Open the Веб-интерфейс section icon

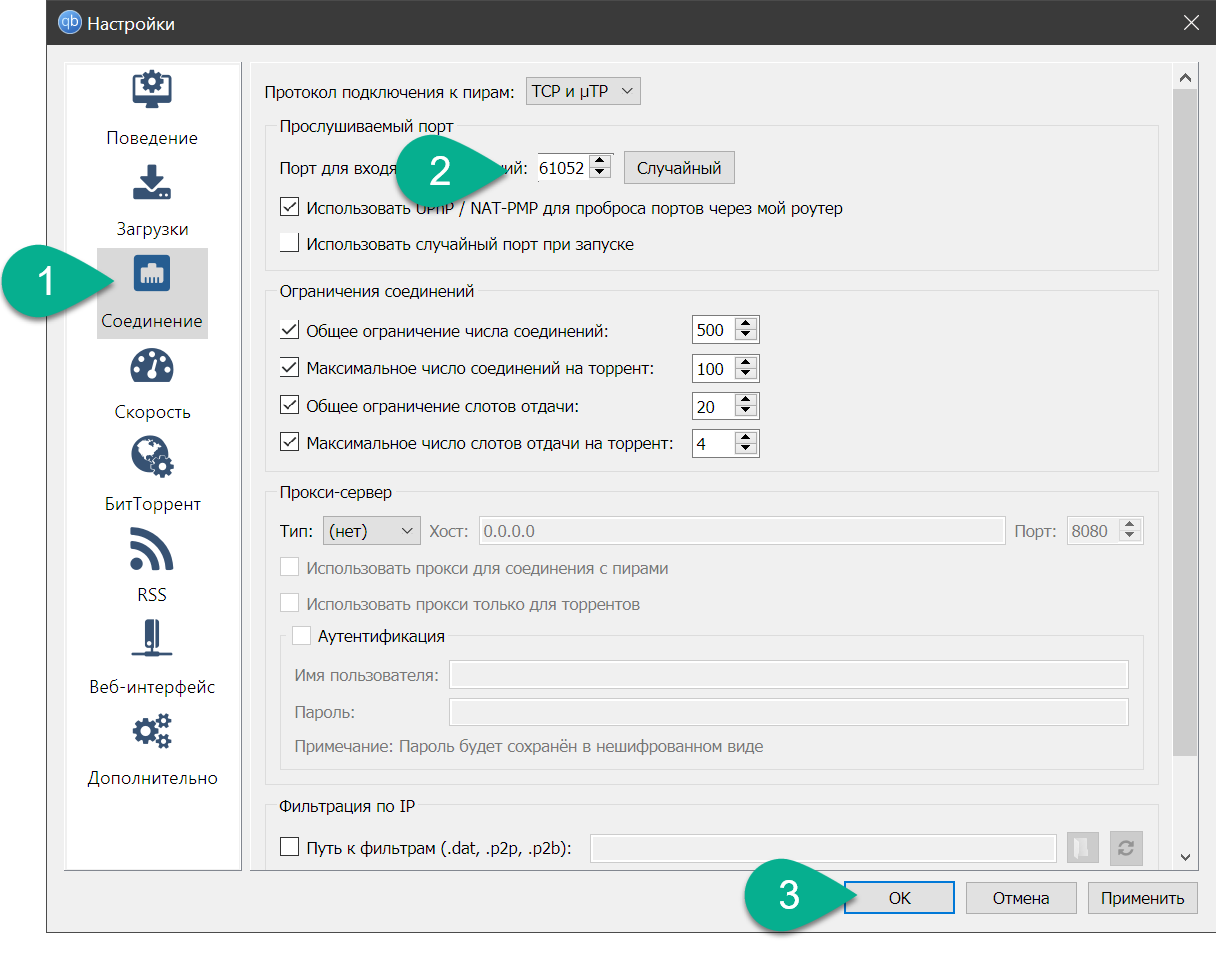tap(152, 640)
